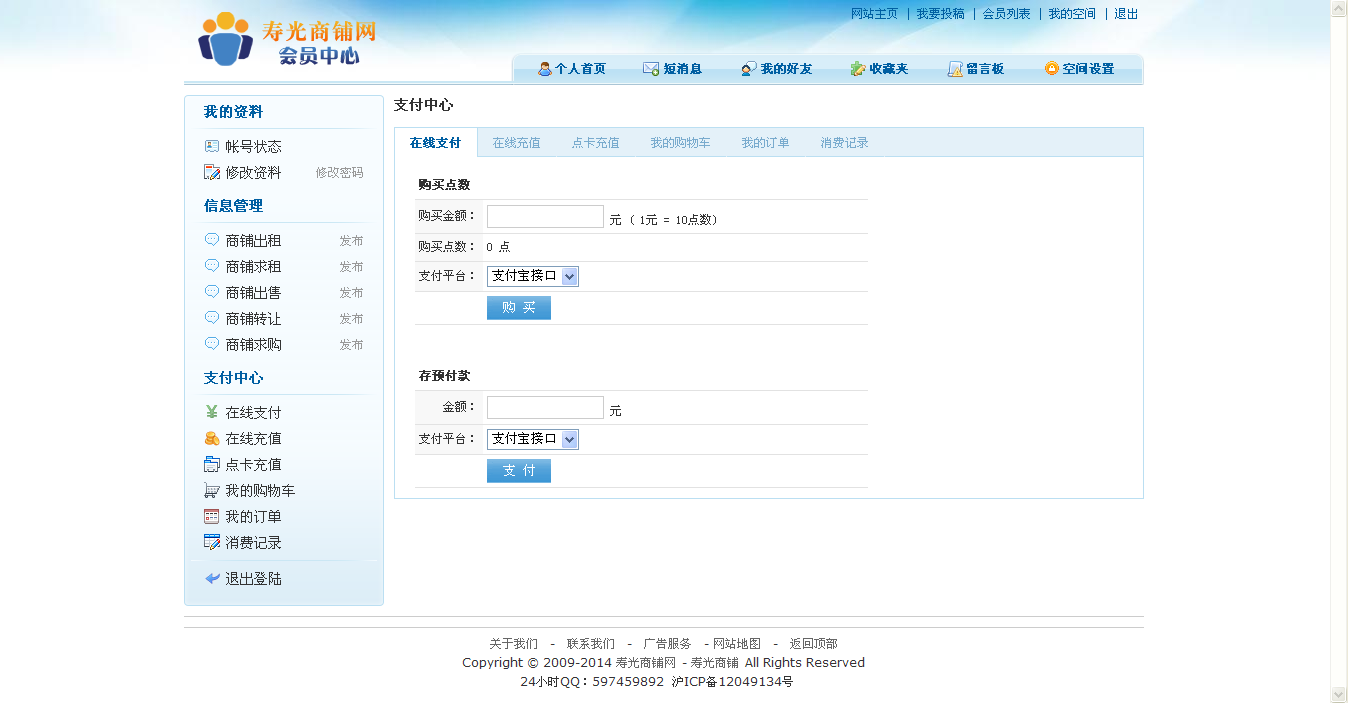The height and width of the screenshot is (703, 1349).
Task: Open the 修改密码 link in sidebar
Action: tap(339, 173)
